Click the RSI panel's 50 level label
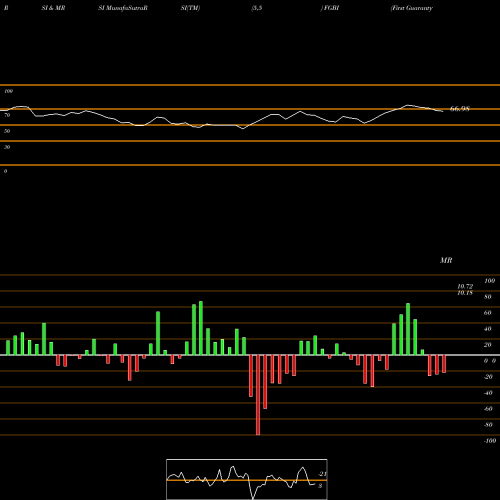 pos(7,131)
